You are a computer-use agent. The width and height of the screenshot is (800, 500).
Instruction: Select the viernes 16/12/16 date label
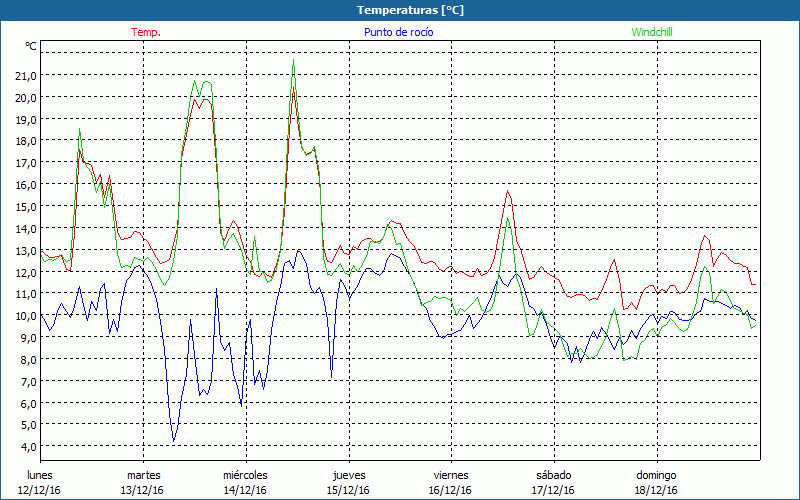(x=451, y=482)
